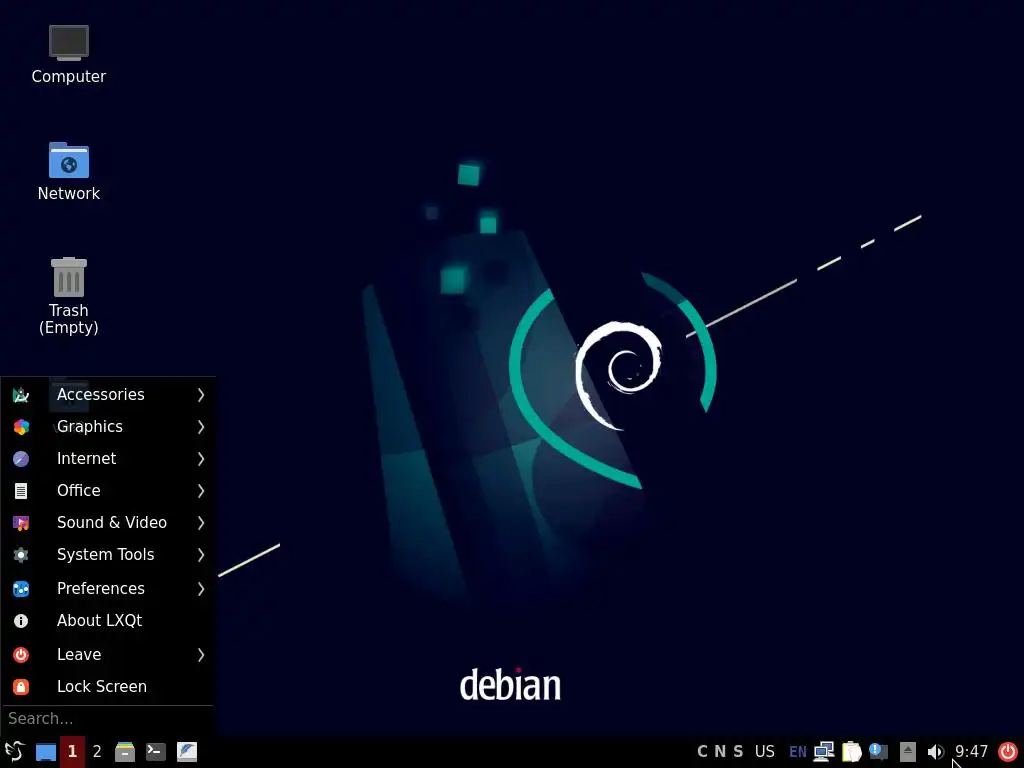
Task: Choose Lock Screen from the menu
Action: [108, 686]
